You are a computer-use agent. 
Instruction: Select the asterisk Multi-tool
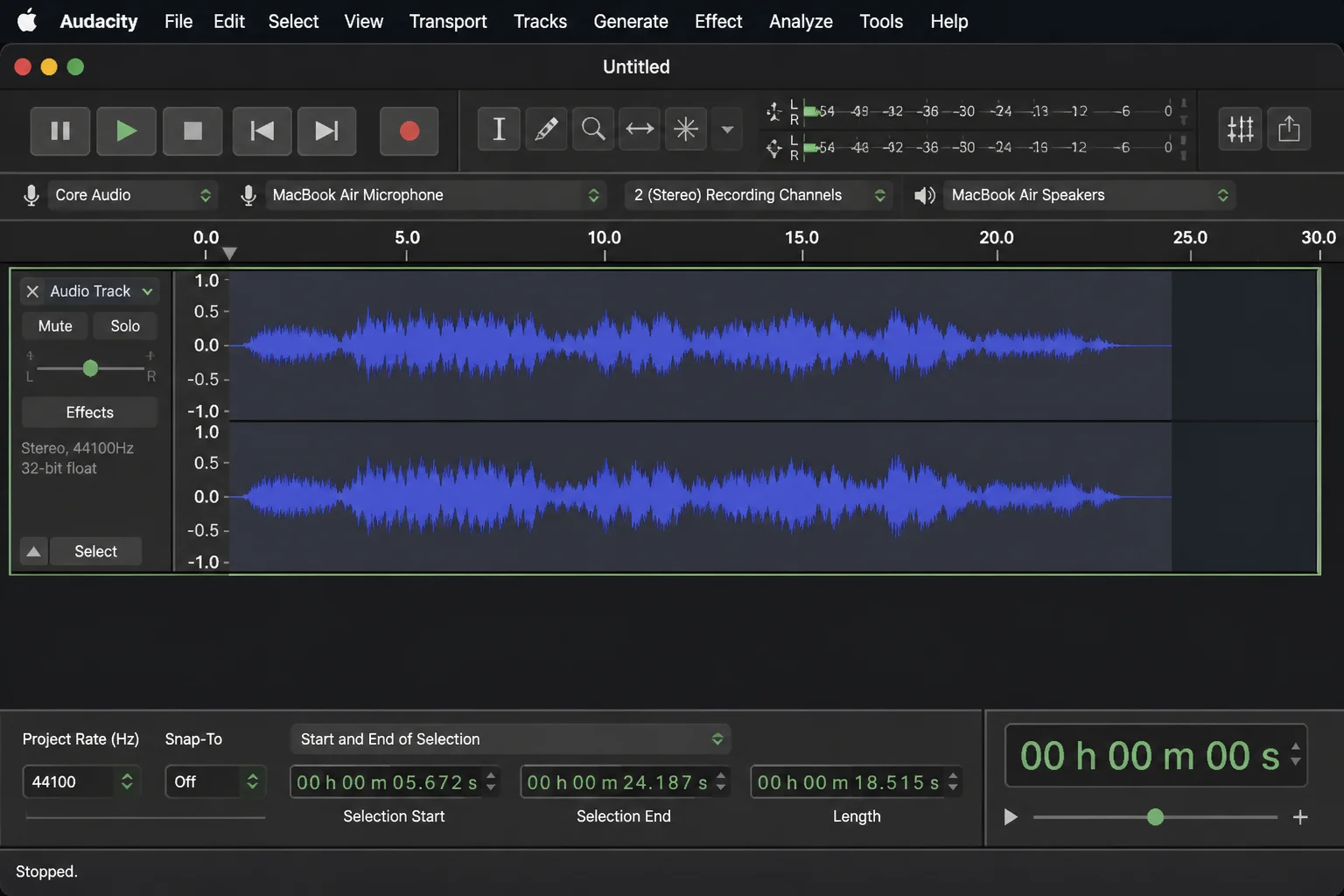tap(686, 129)
